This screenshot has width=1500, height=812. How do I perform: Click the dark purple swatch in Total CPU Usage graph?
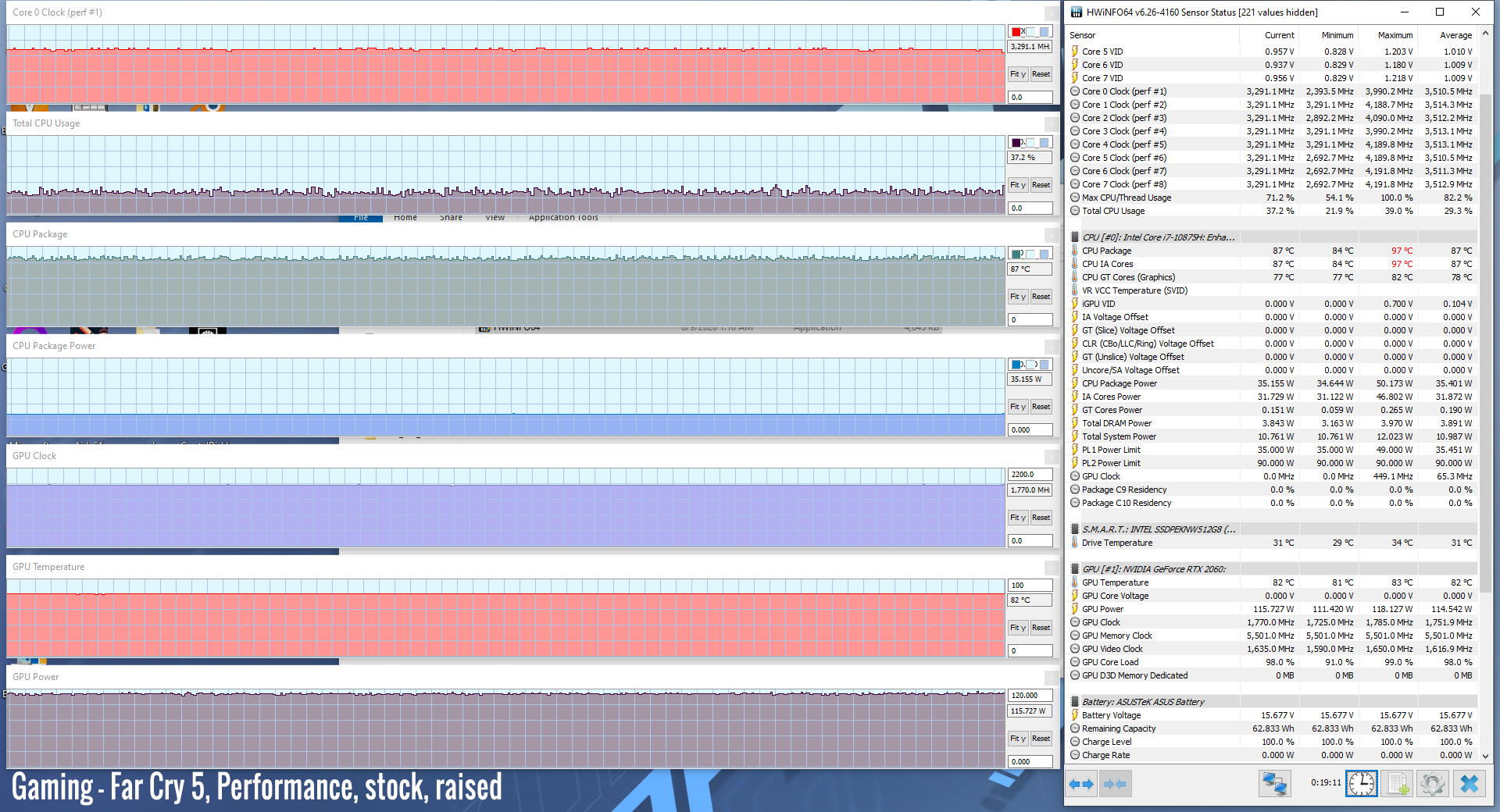click(x=1016, y=143)
